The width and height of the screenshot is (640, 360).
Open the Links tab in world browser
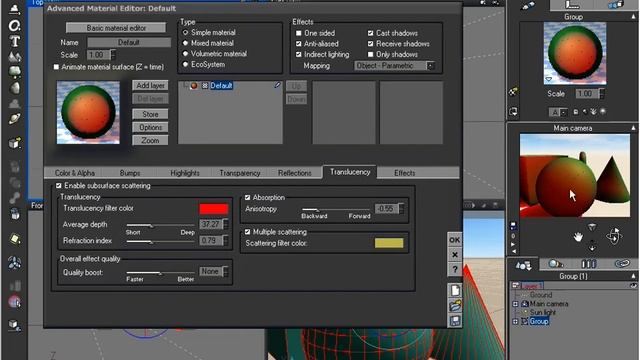pyautogui.click(x=622, y=264)
